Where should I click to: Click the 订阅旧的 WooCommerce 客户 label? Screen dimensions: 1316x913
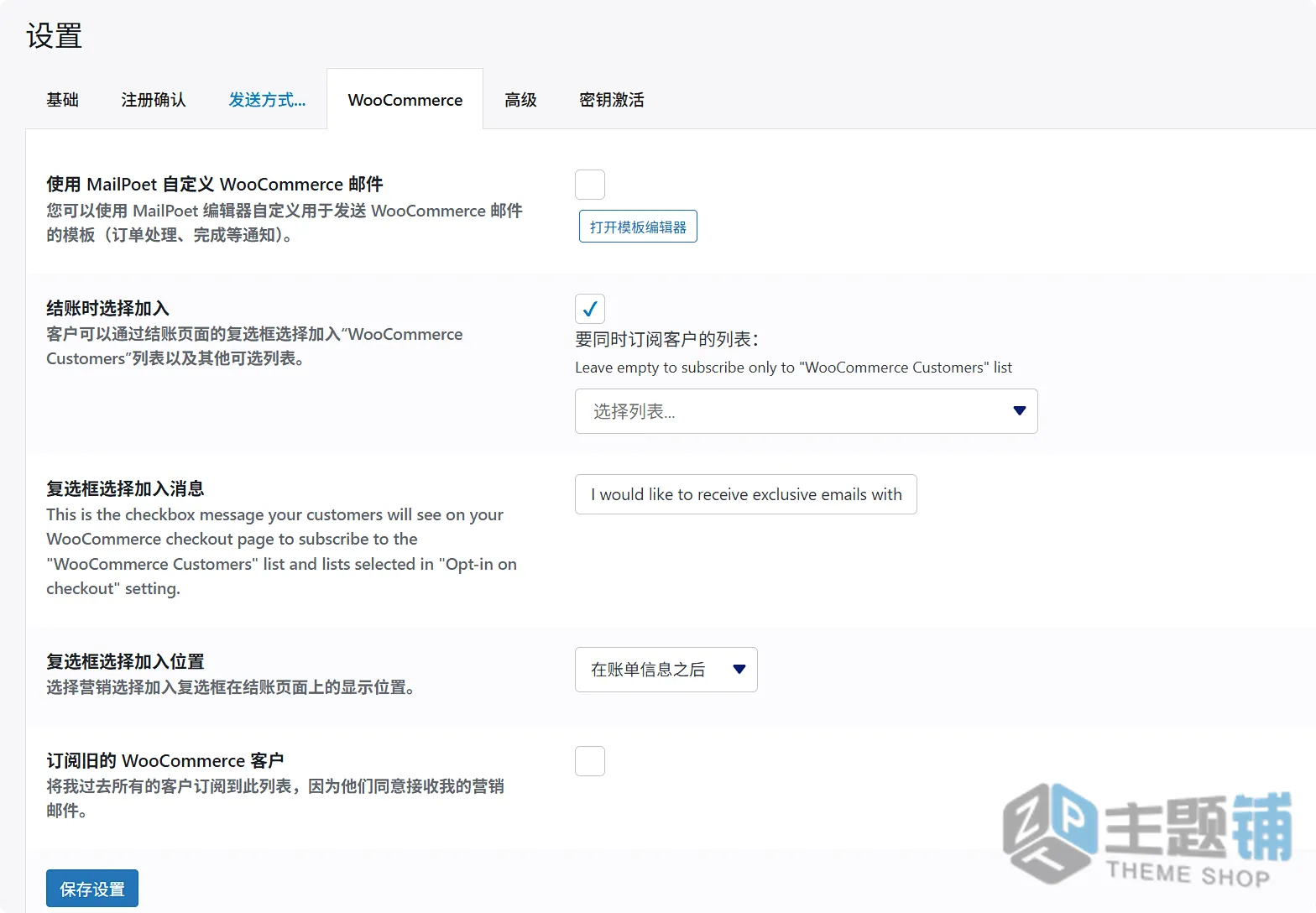pyautogui.click(x=165, y=760)
